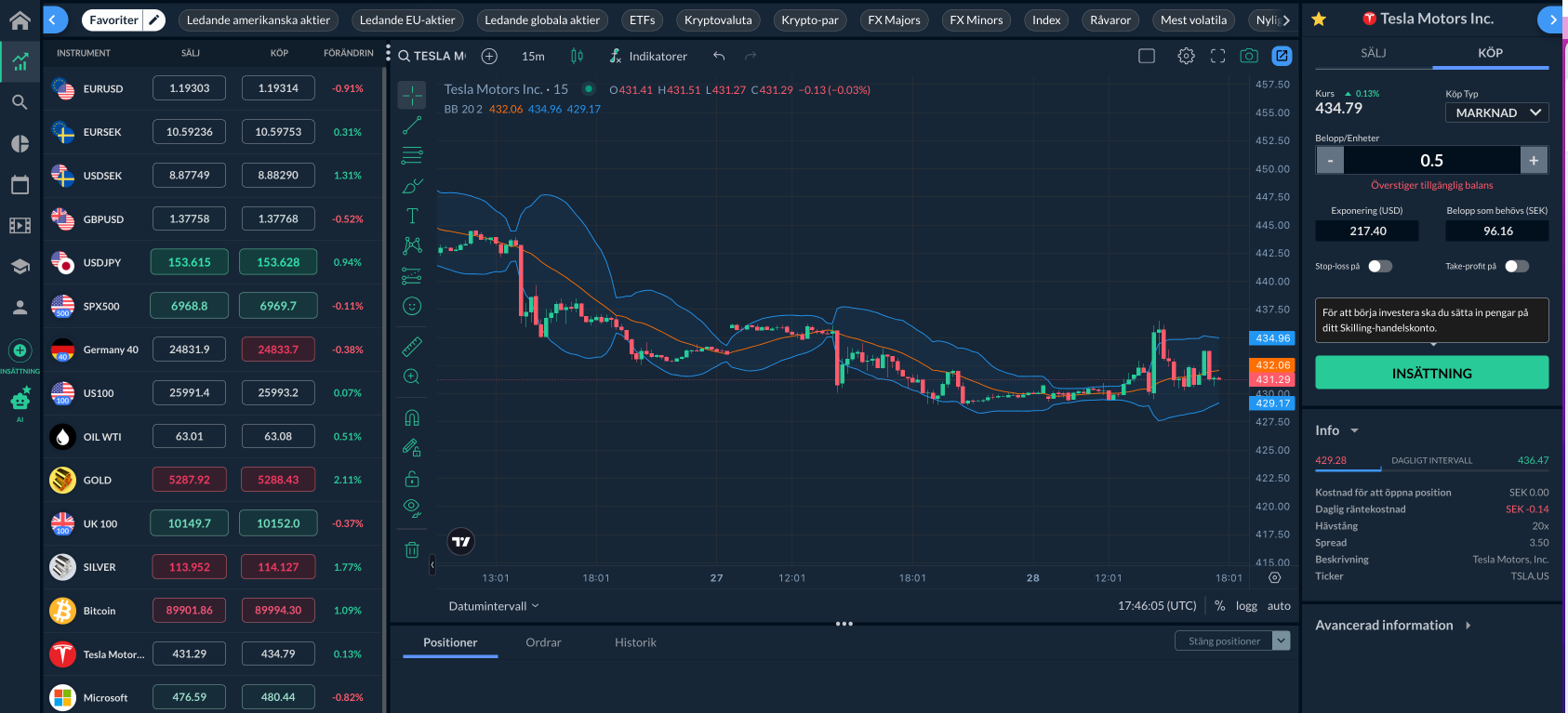Image resolution: width=1568 pixels, height=713 pixels.
Task: Increase amount with the plus stepper
Action: click(x=1534, y=161)
